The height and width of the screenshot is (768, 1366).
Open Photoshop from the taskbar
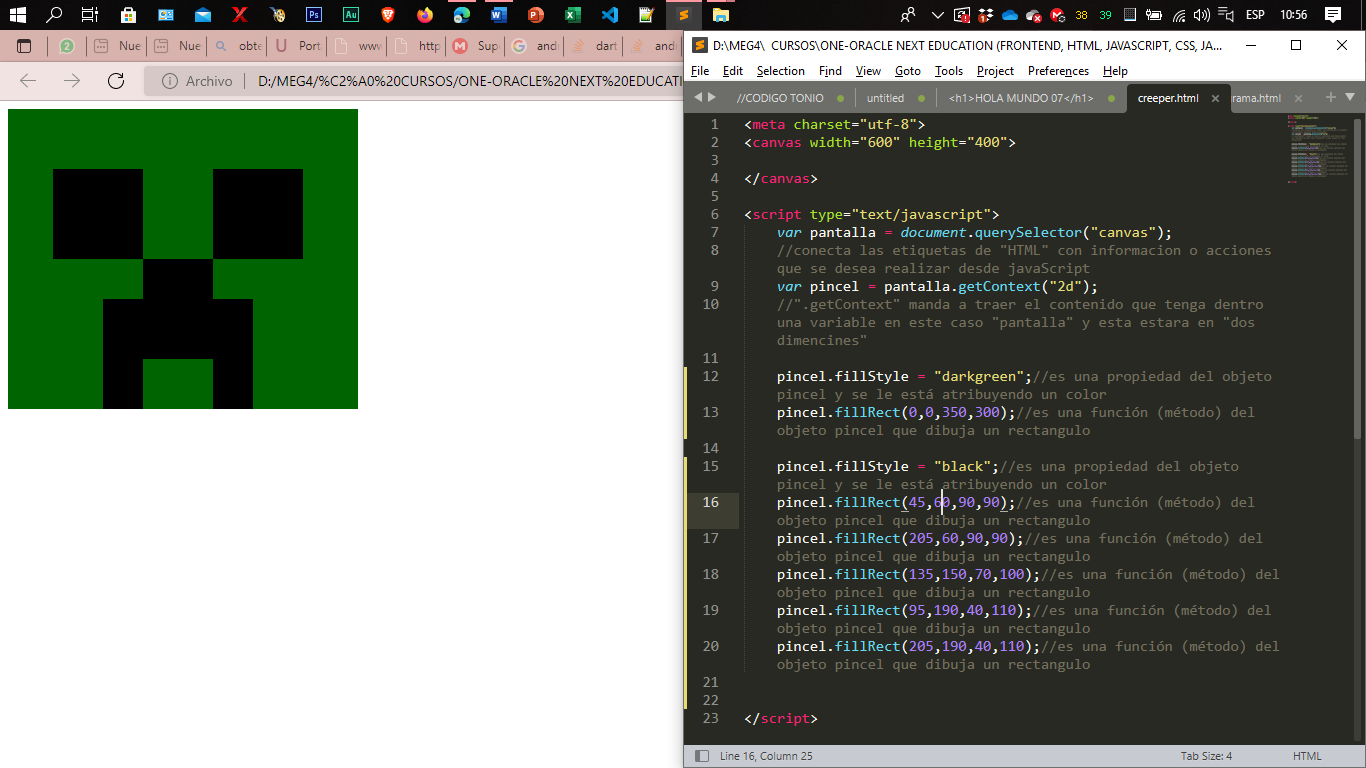click(313, 15)
